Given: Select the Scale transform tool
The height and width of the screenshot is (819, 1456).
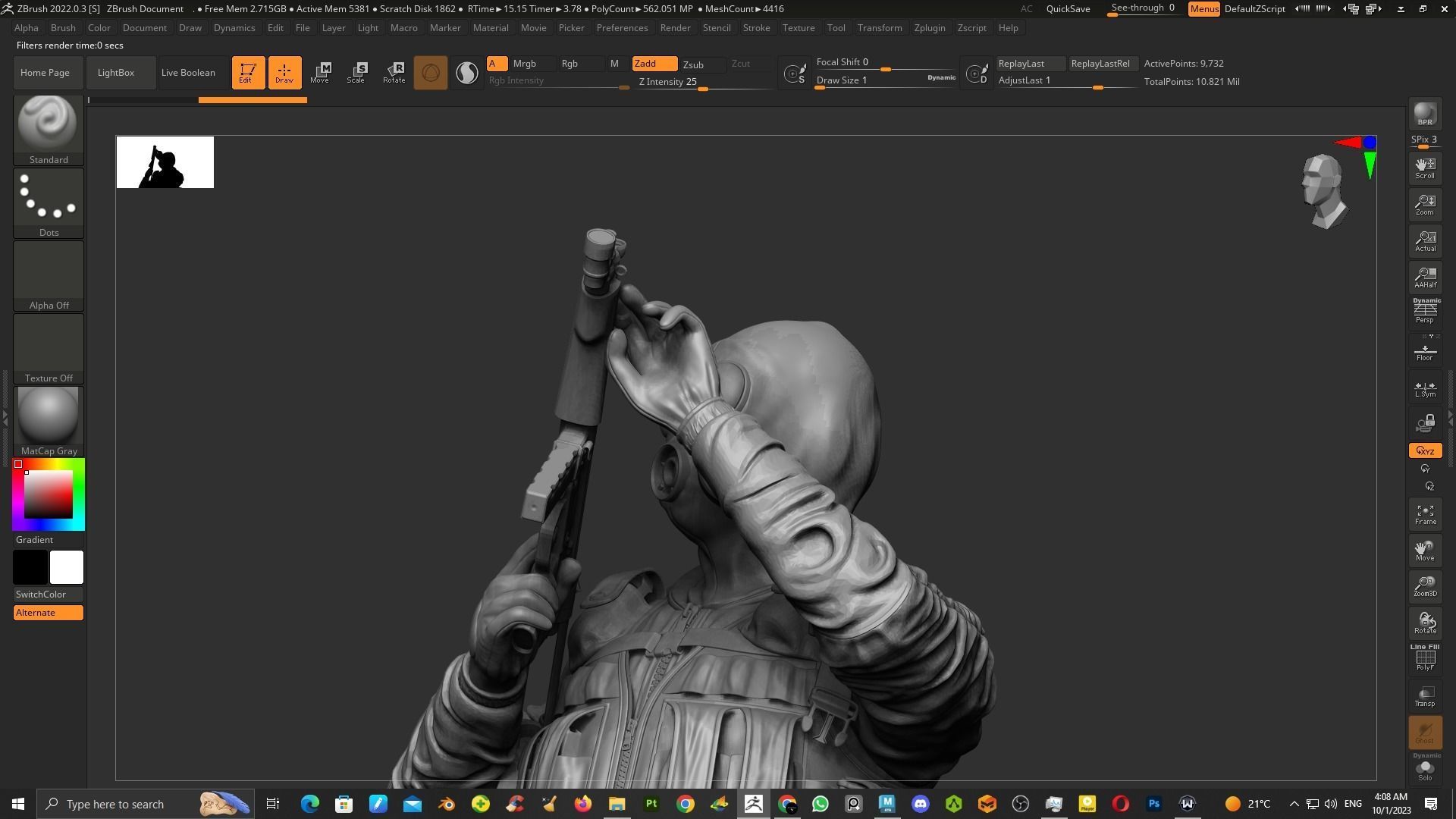Looking at the screenshot, I should (x=356, y=73).
